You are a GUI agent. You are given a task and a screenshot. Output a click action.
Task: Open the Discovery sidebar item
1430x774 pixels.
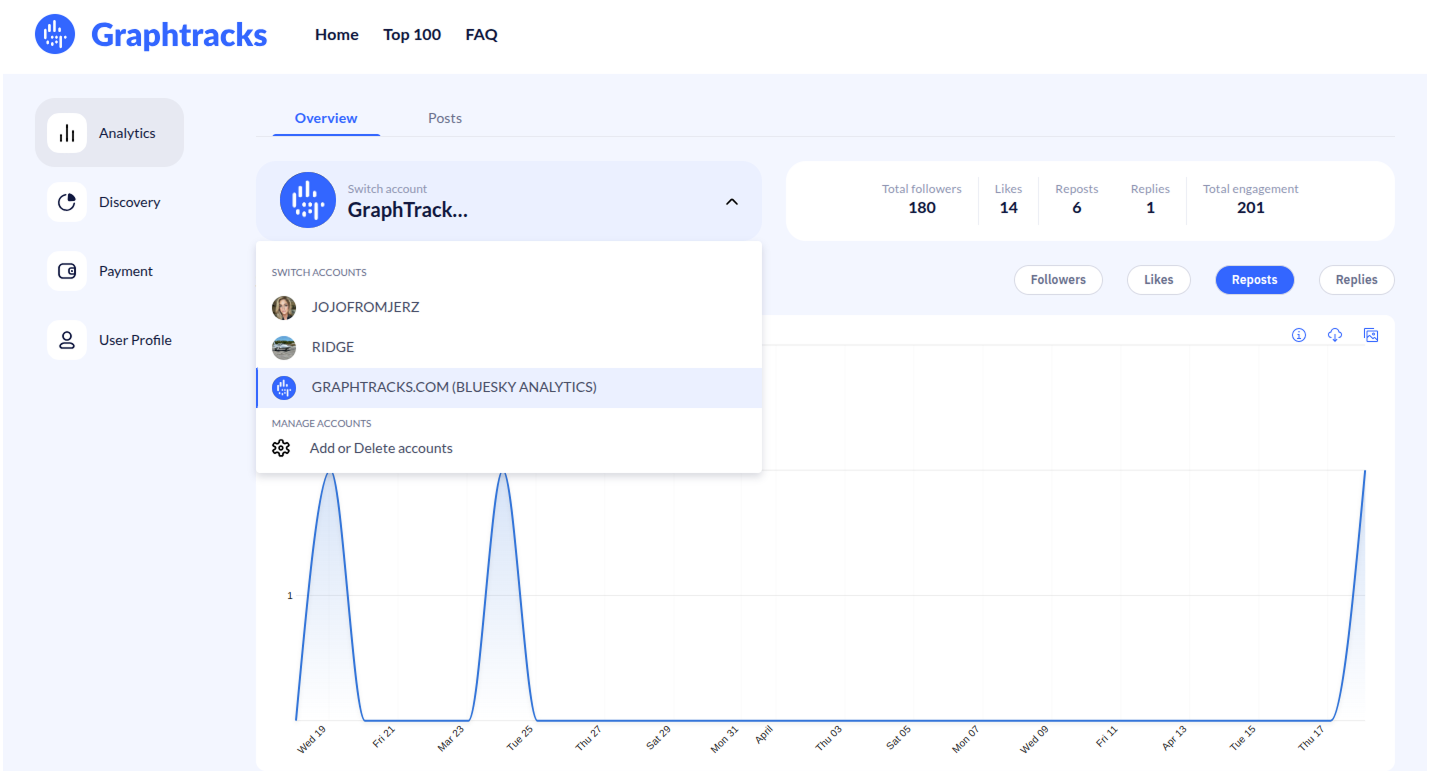pyautogui.click(x=110, y=202)
